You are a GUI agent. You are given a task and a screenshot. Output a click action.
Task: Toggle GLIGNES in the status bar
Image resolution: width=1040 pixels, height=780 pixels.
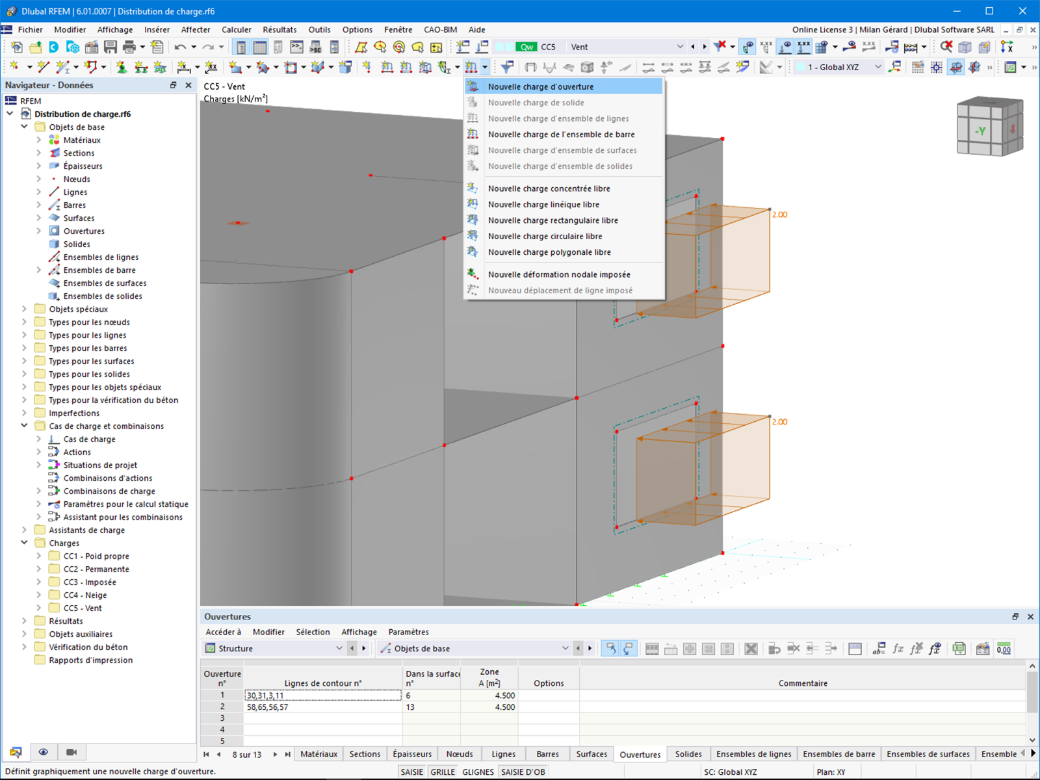478,772
